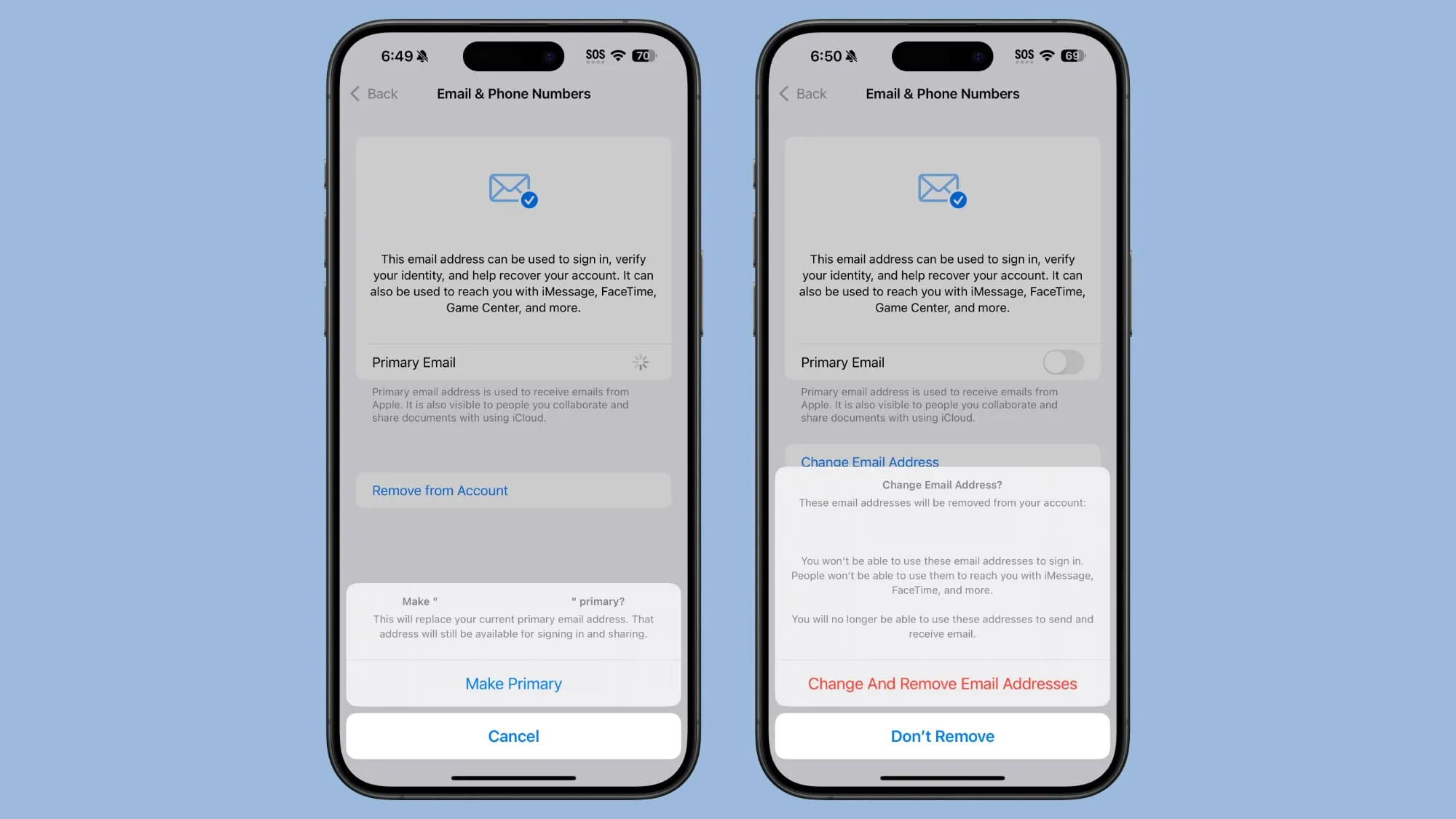Click Make Primary button on left screen
This screenshot has width=1456, height=819.
pos(513,683)
